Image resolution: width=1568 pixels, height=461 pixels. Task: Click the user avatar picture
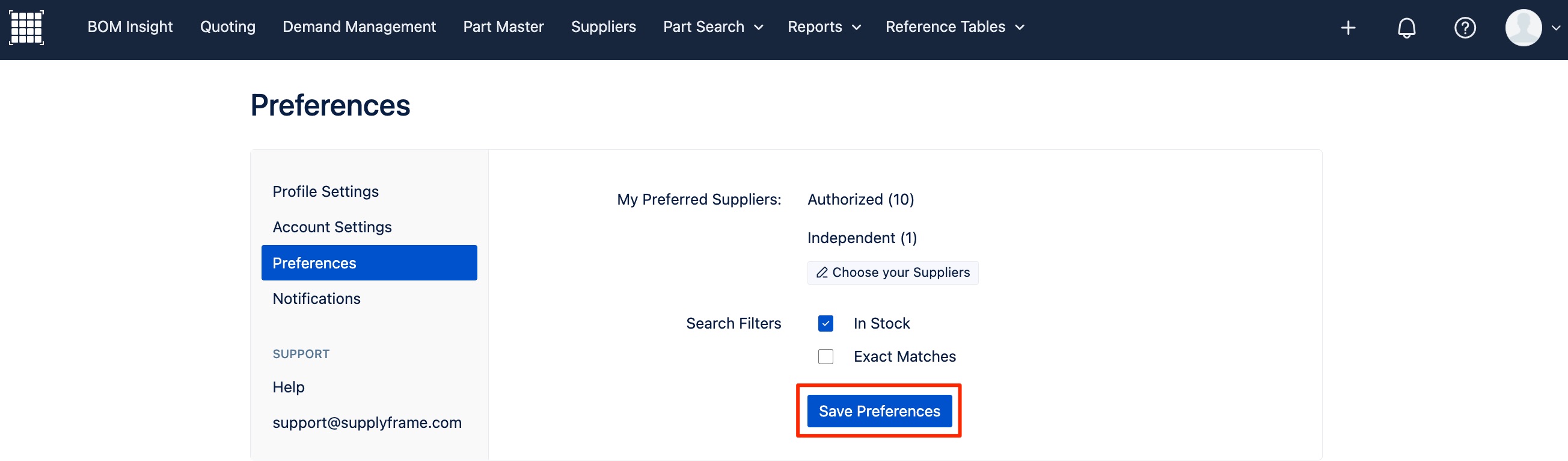tap(1523, 28)
